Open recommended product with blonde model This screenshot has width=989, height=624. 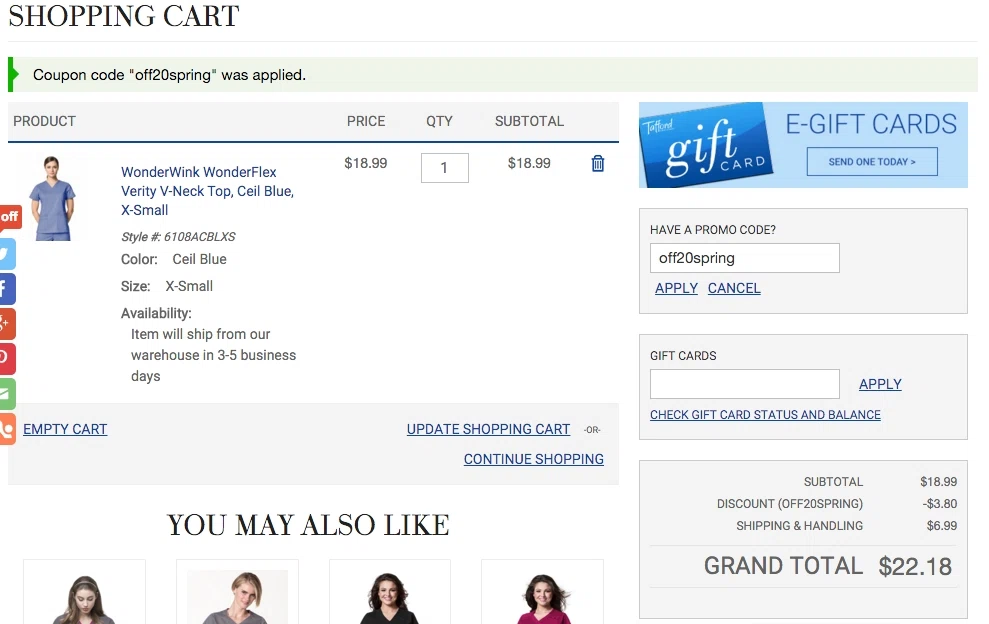click(237, 592)
